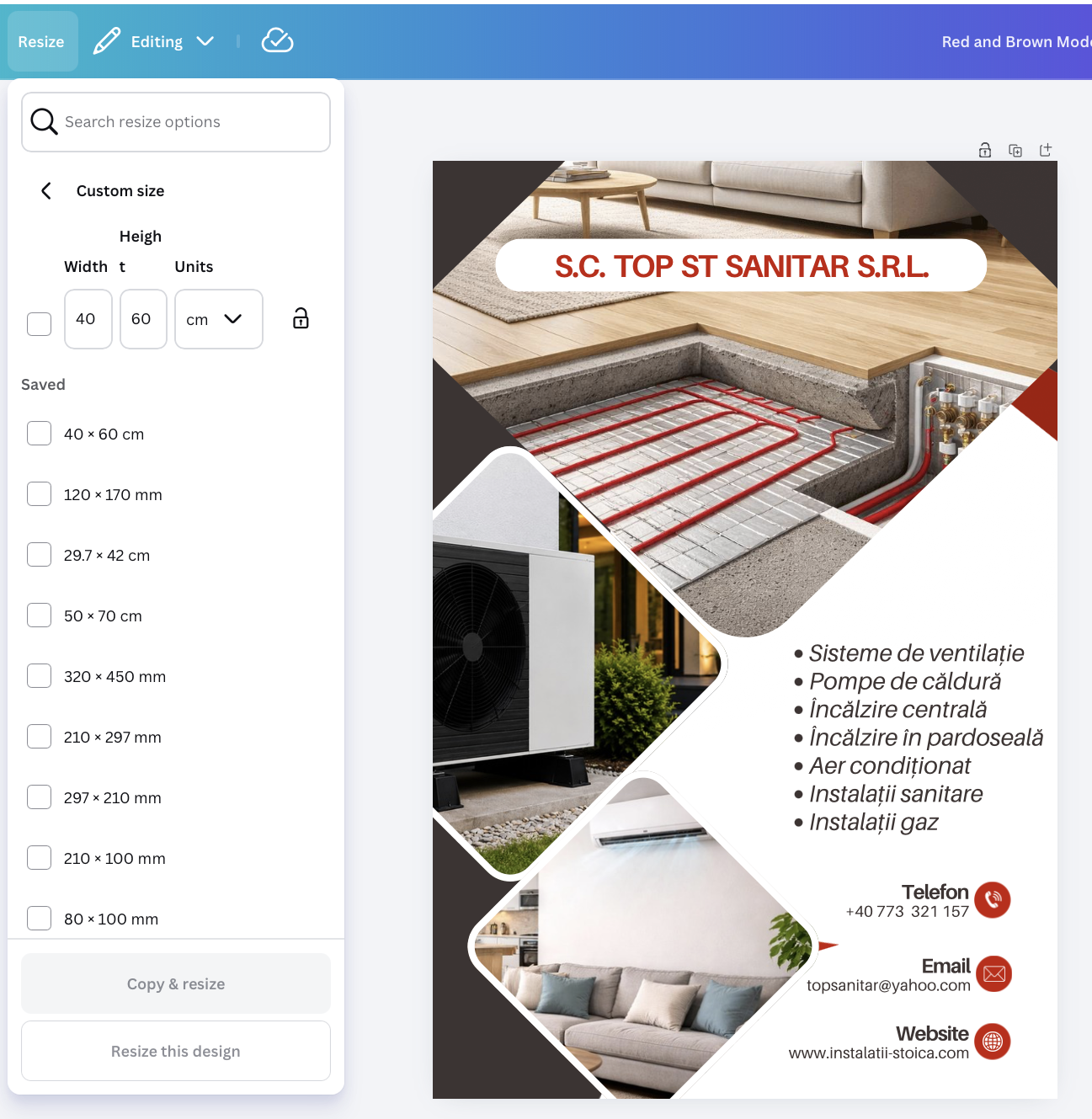Toggle the aspect ratio lock icon
The width and height of the screenshot is (1092, 1119).
pyautogui.click(x=301, y=318)
